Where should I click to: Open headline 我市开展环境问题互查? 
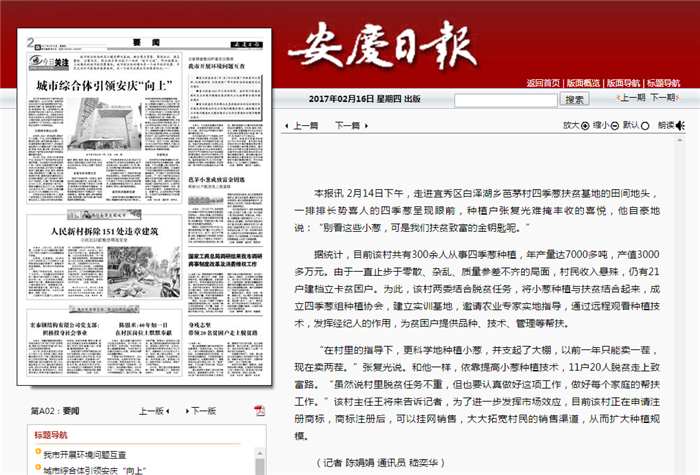[85, 454]
